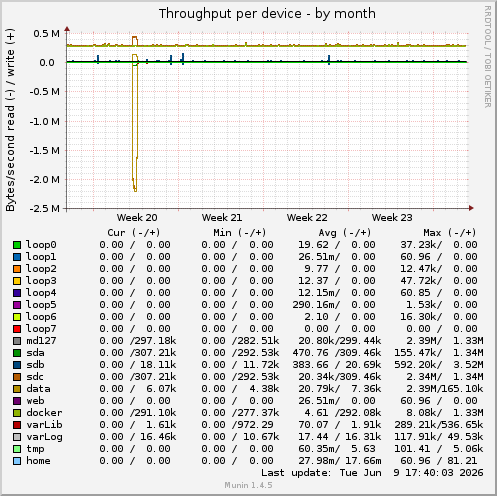This screenshot has height=496, width=497.
Task: Click the '-1.0 M' y-axis tick label
Action: (44, 122)
